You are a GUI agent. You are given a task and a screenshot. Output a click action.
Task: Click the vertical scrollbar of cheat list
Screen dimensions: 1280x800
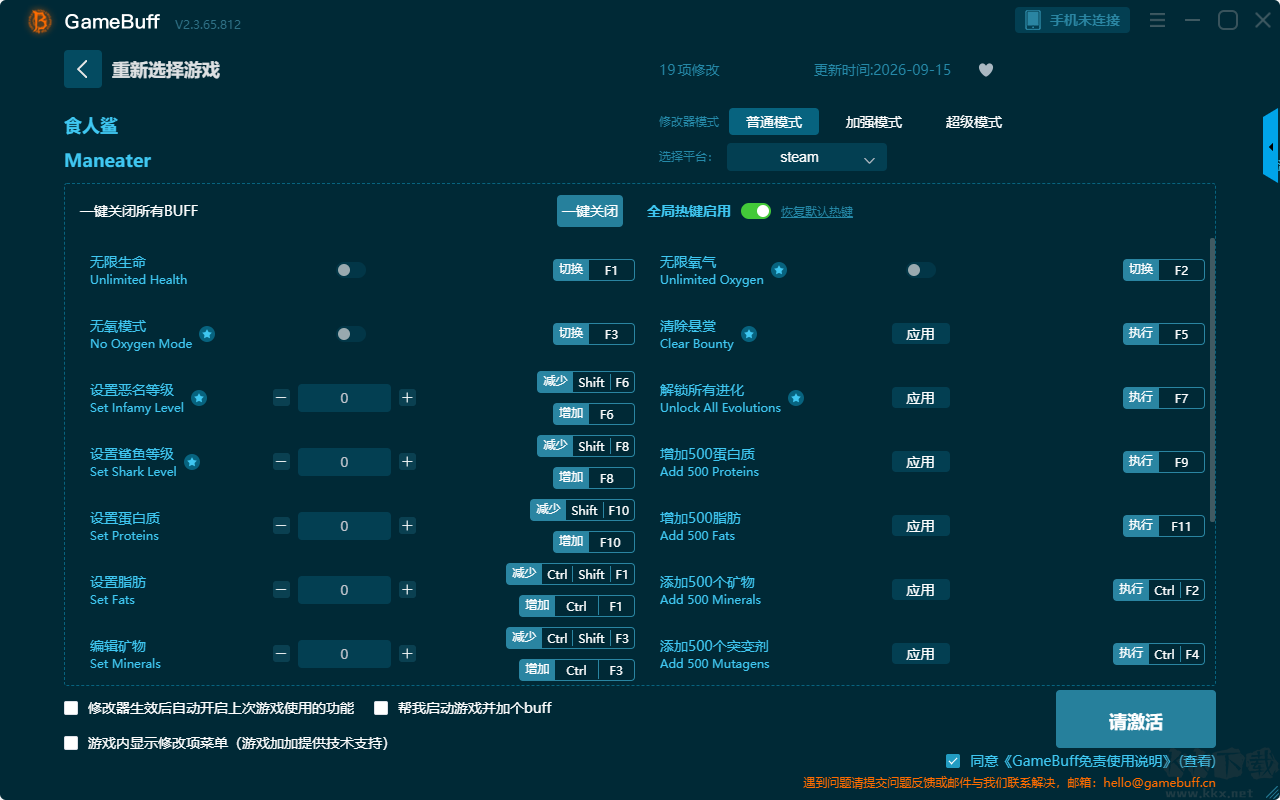click(x=1213, y=379)
